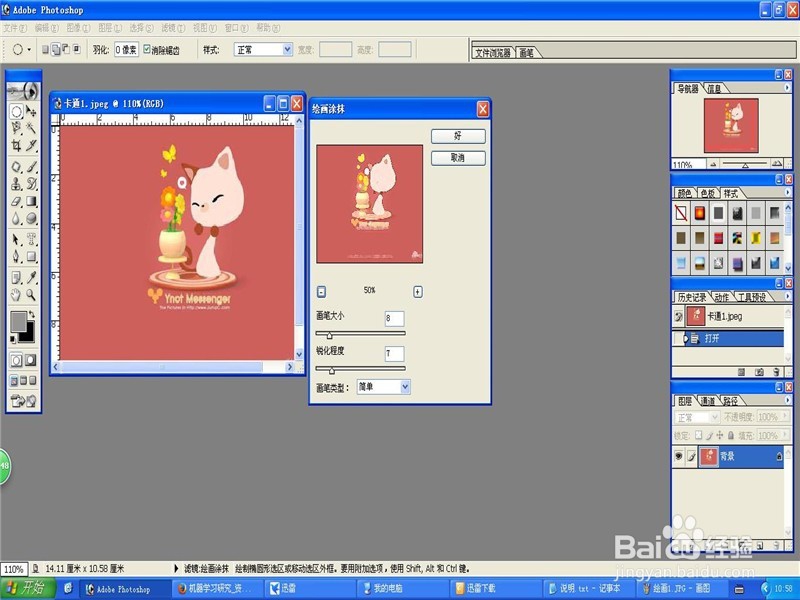Select the Crop tool

coord(16,145)
